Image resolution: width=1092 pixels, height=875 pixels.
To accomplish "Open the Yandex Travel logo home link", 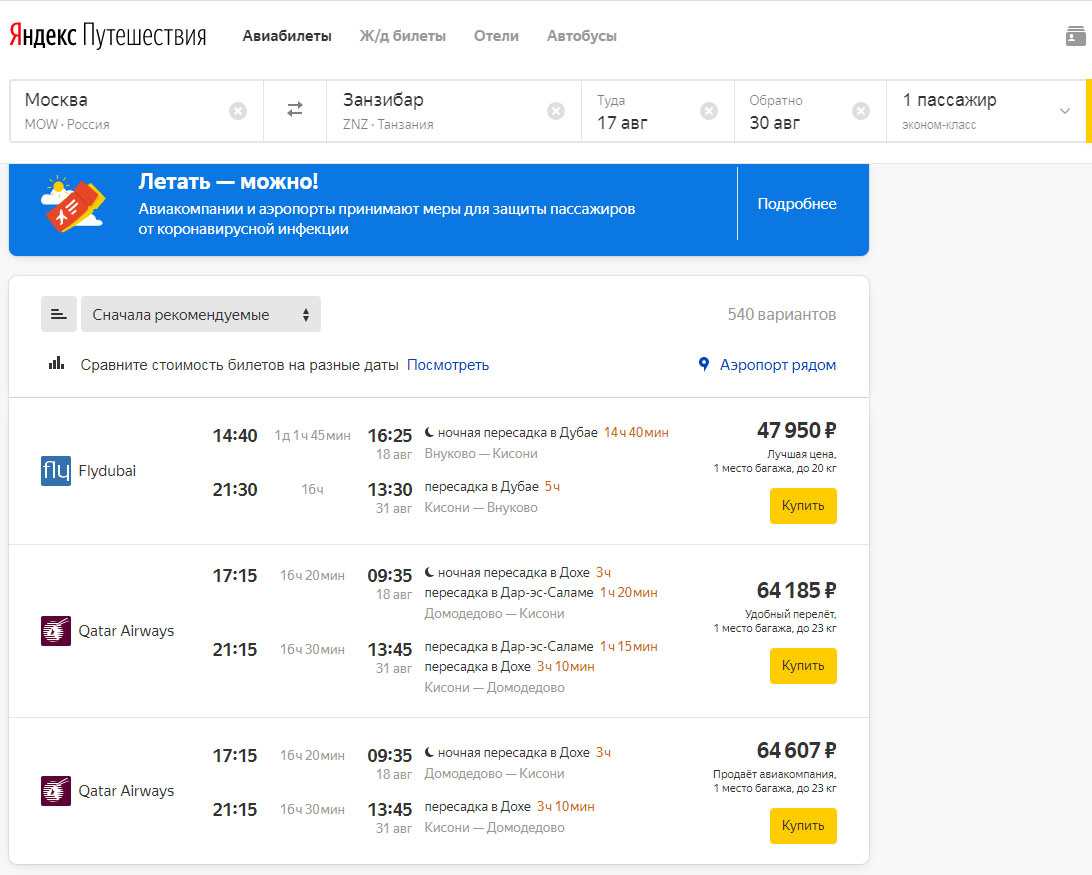I will [x=107, y=36].
